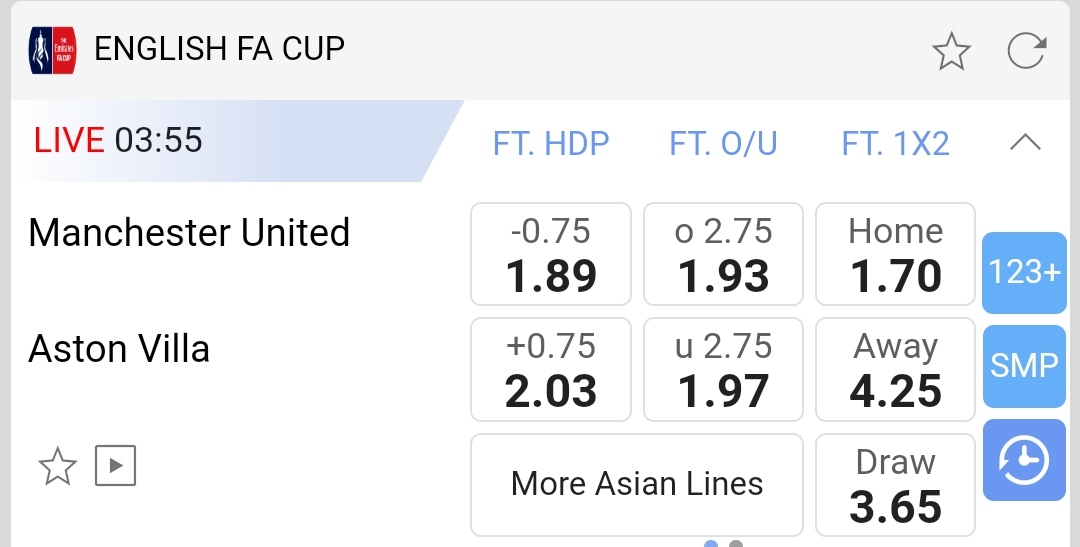This screenshot has height=547, width=1080.
Task: Collapse the match section with the chevron
Action: click(1025, 143)
